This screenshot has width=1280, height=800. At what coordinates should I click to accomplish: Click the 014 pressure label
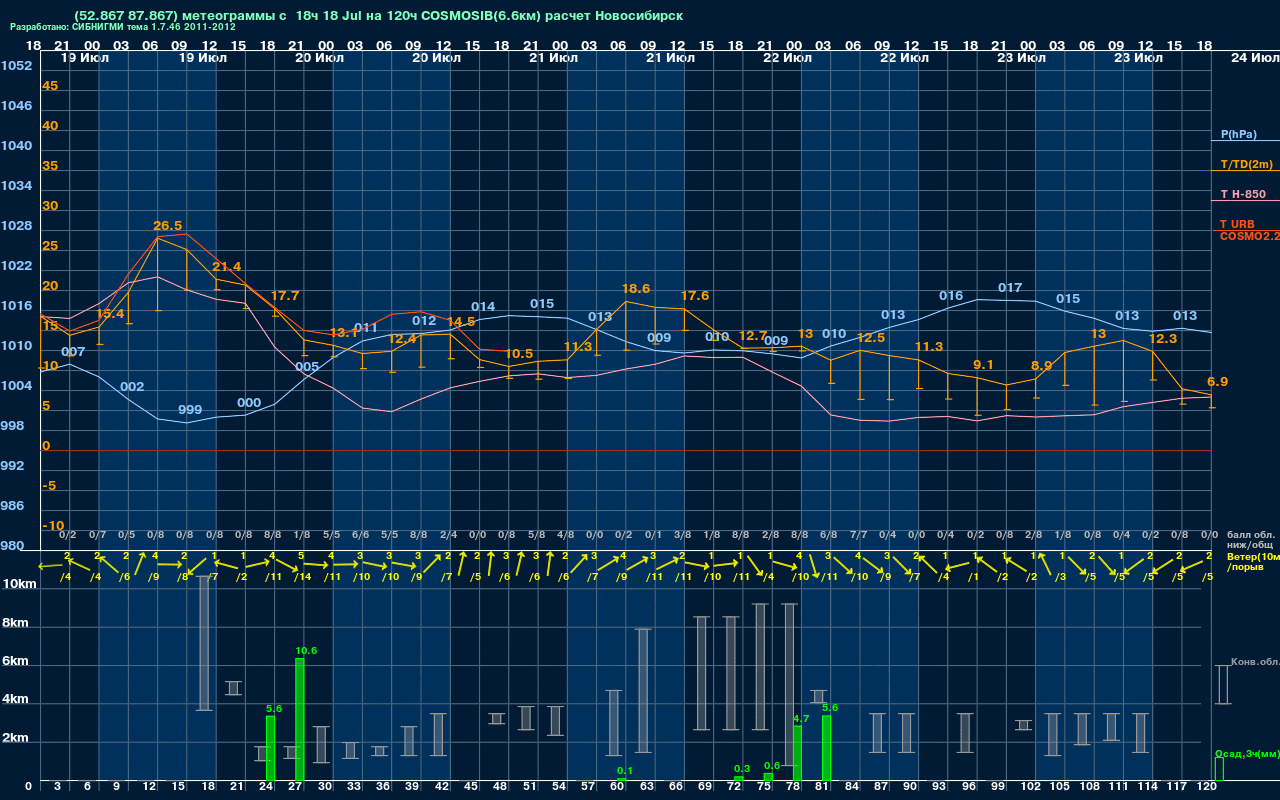(x=483, y=307)
